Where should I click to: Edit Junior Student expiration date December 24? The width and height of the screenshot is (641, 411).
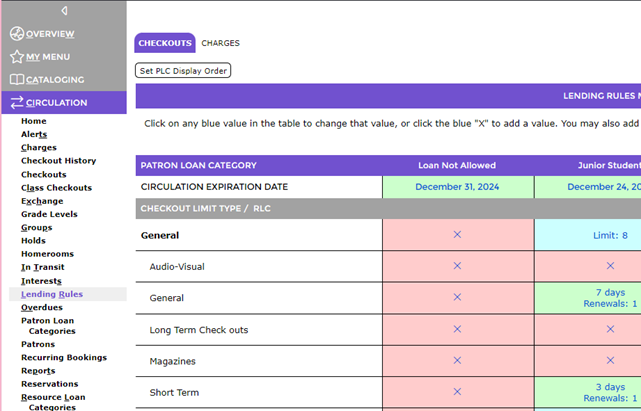(604, 187)
